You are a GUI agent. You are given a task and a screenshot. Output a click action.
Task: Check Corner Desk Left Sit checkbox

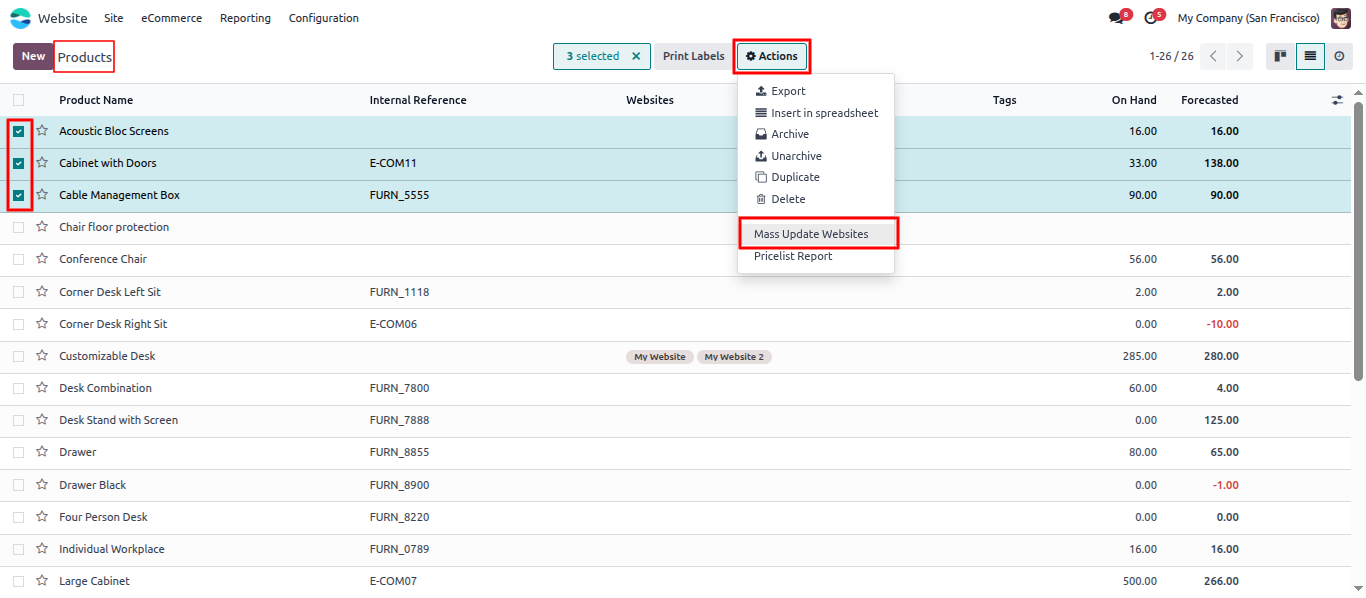[19, 292]
